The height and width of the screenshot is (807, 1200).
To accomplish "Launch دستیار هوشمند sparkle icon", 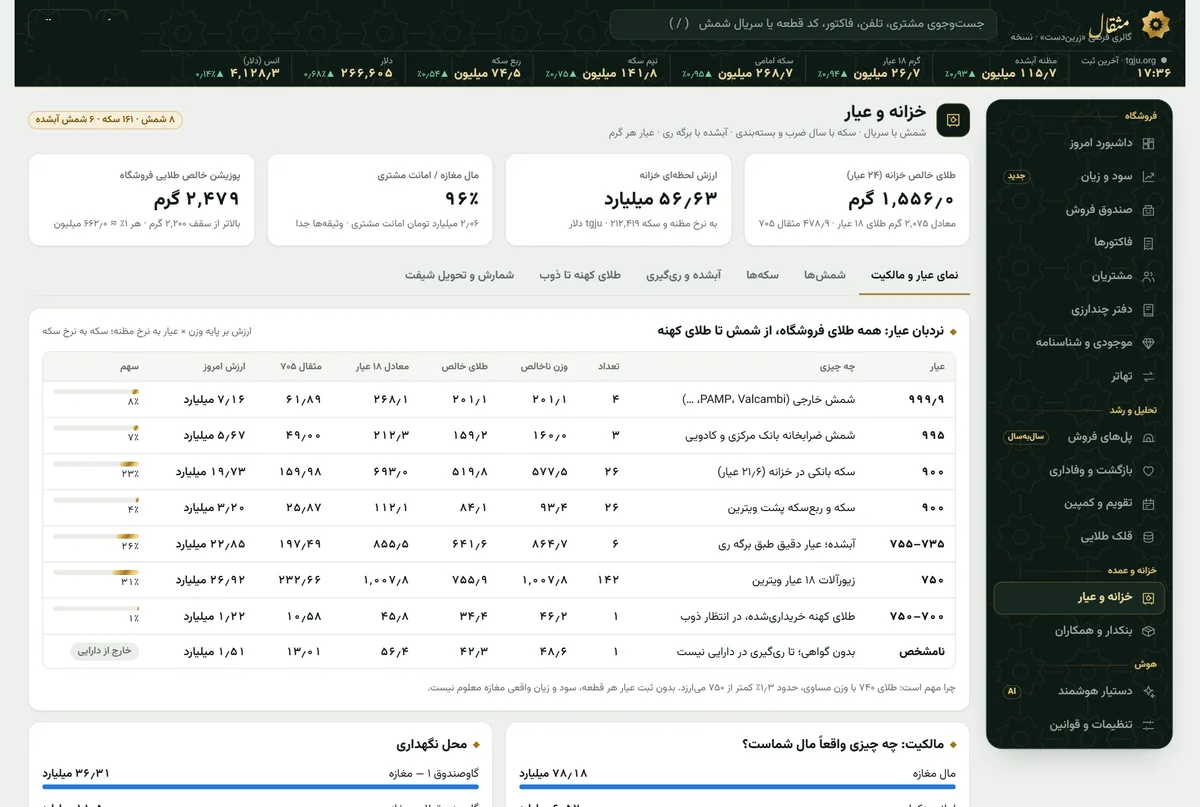I will click(1148, 691).
